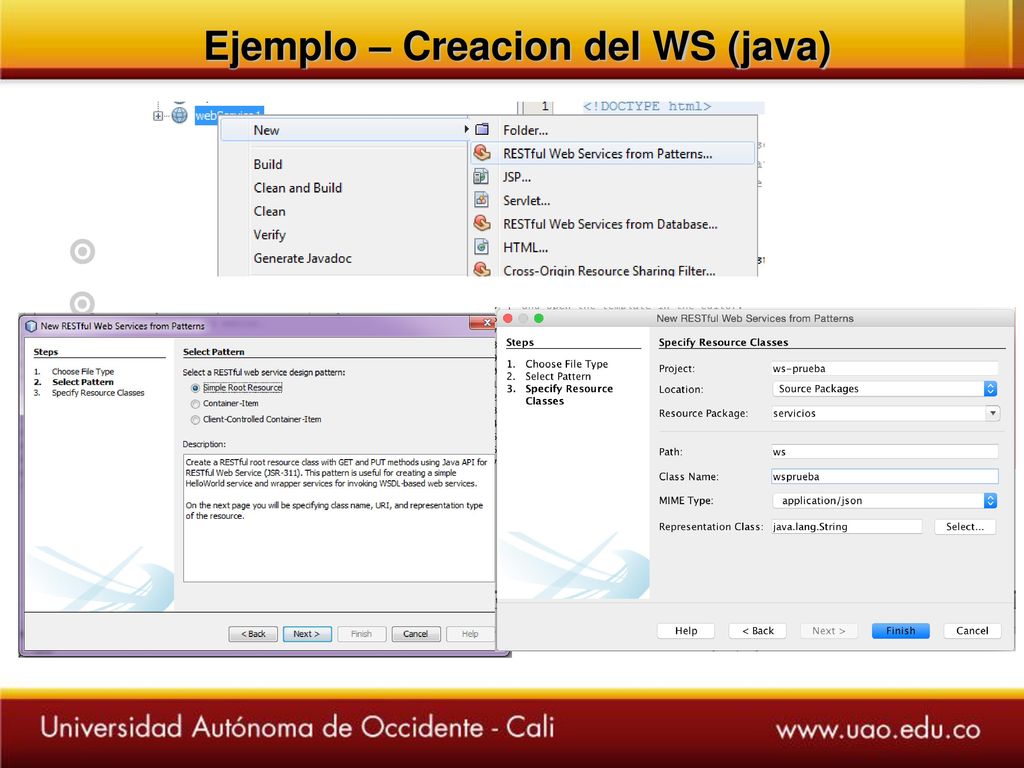This screenshot has height=768, width=1024.
Task: Click the <!DOCTYPE html> code line
Action: [x=647, y=106]
